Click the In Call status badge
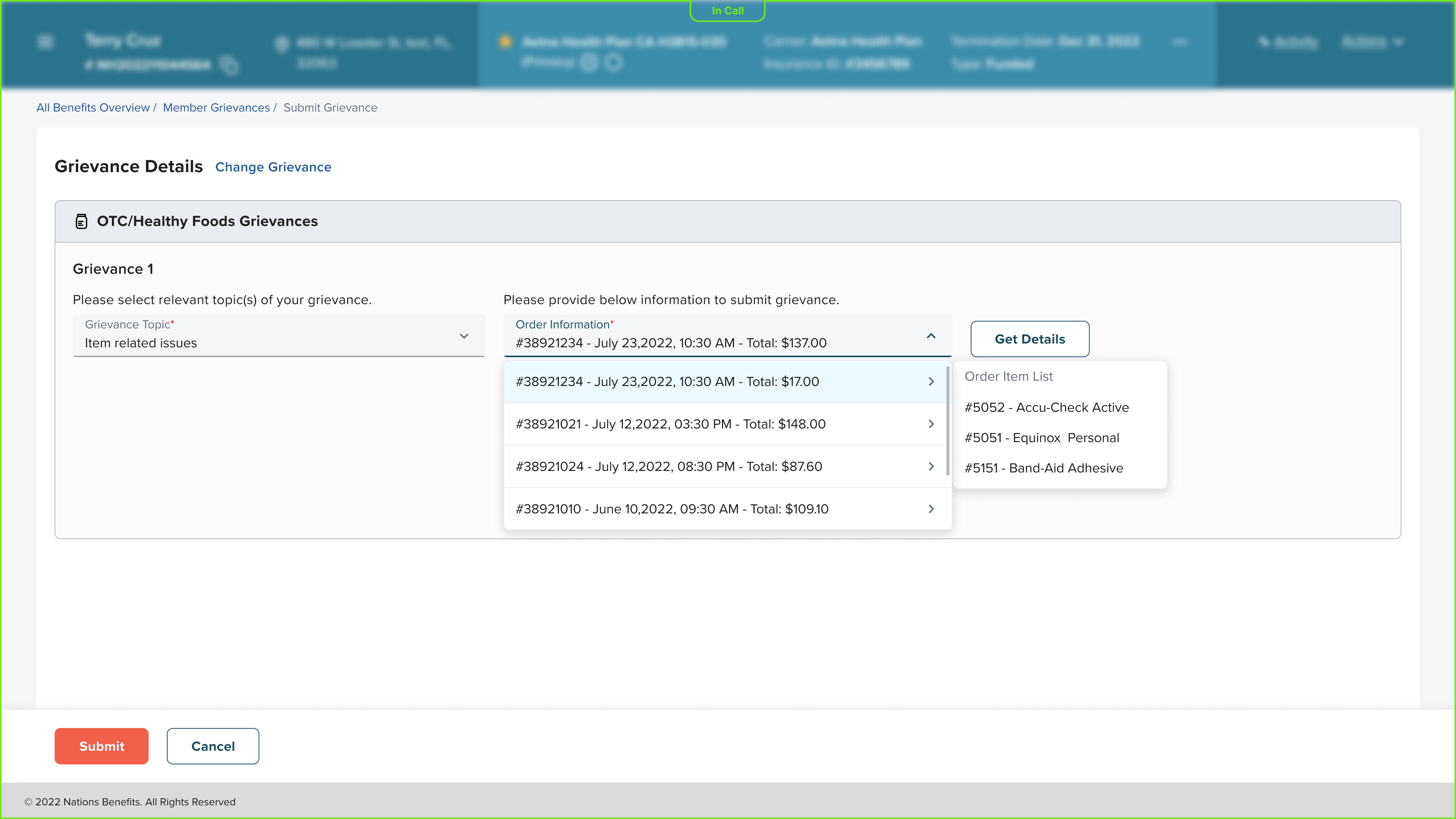 (728, 11)
